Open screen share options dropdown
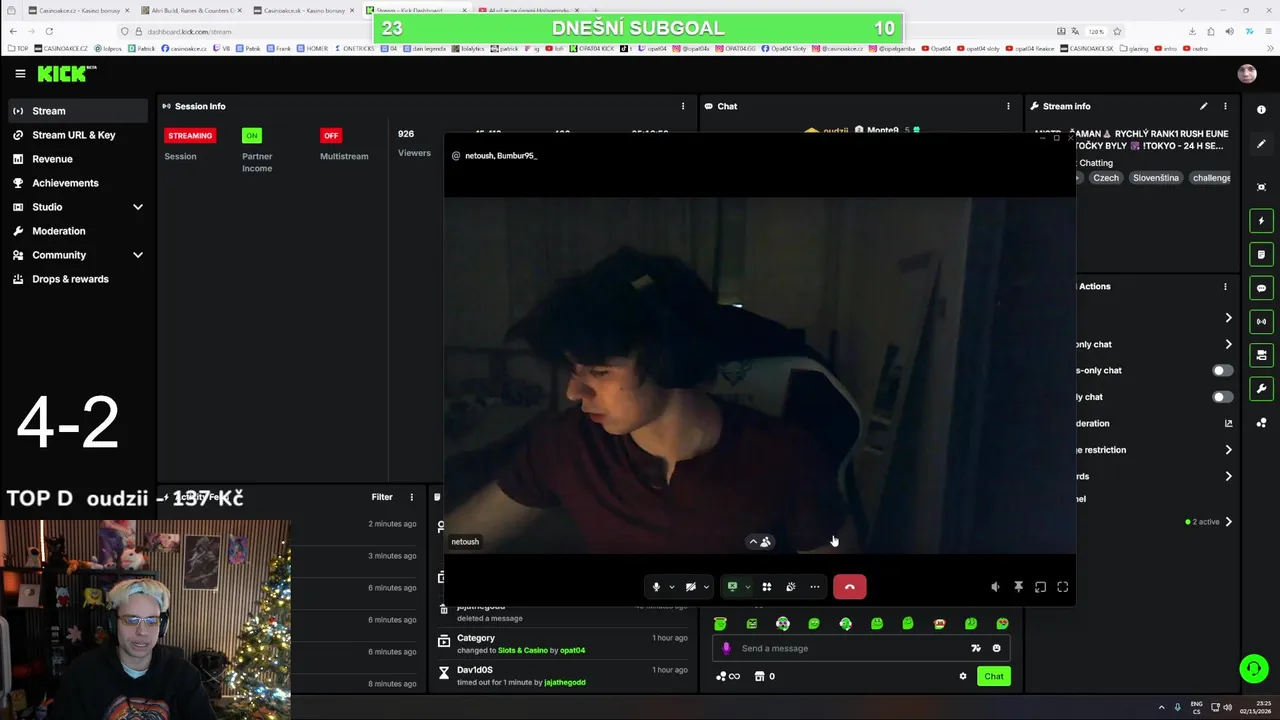Image resolution: width=1280 pixels, height=720 pixels. click(x=746, y=587)
